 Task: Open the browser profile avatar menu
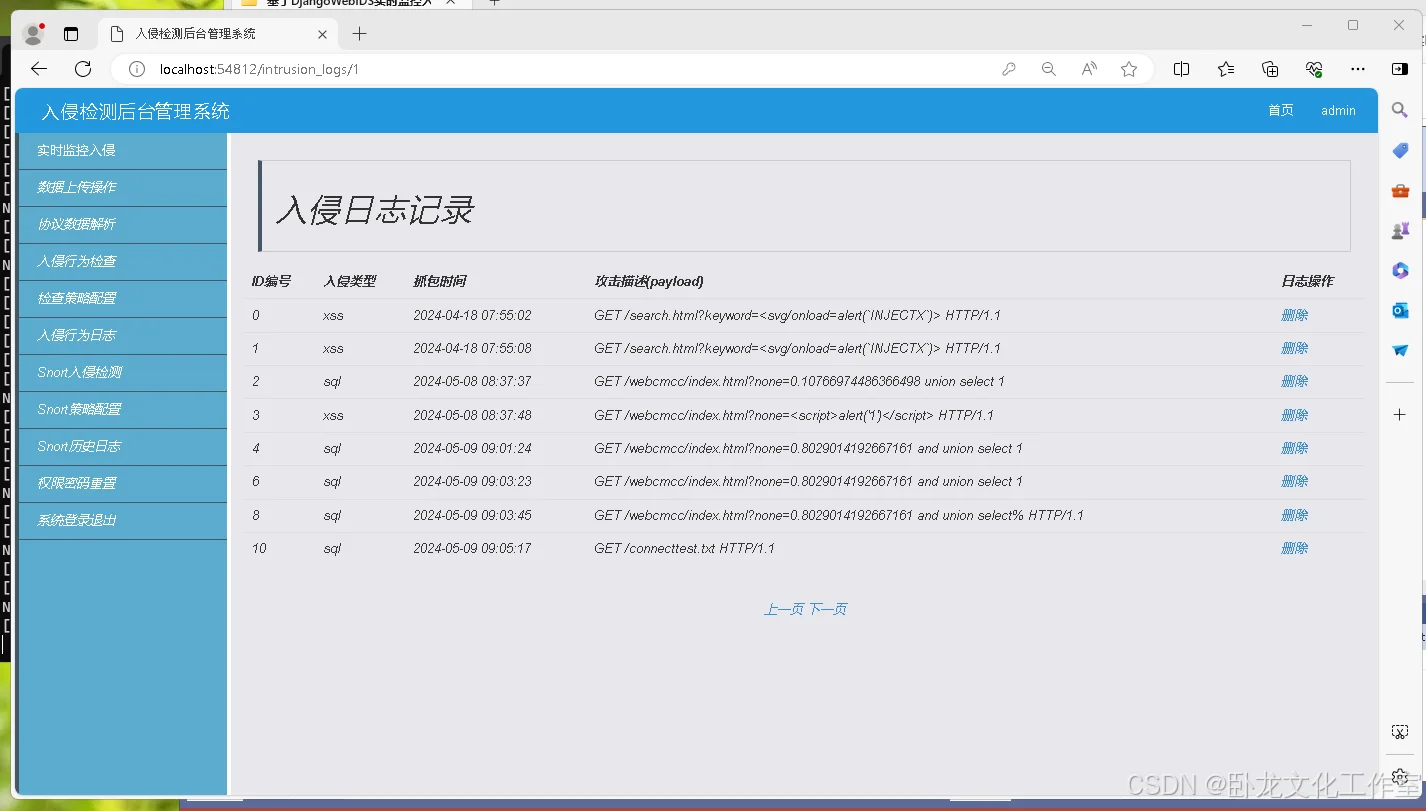33,32
